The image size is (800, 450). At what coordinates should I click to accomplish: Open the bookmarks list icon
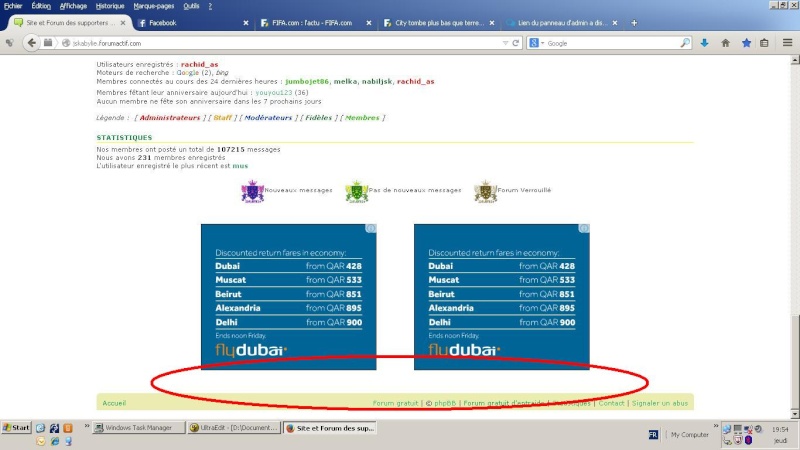[764, 43]
